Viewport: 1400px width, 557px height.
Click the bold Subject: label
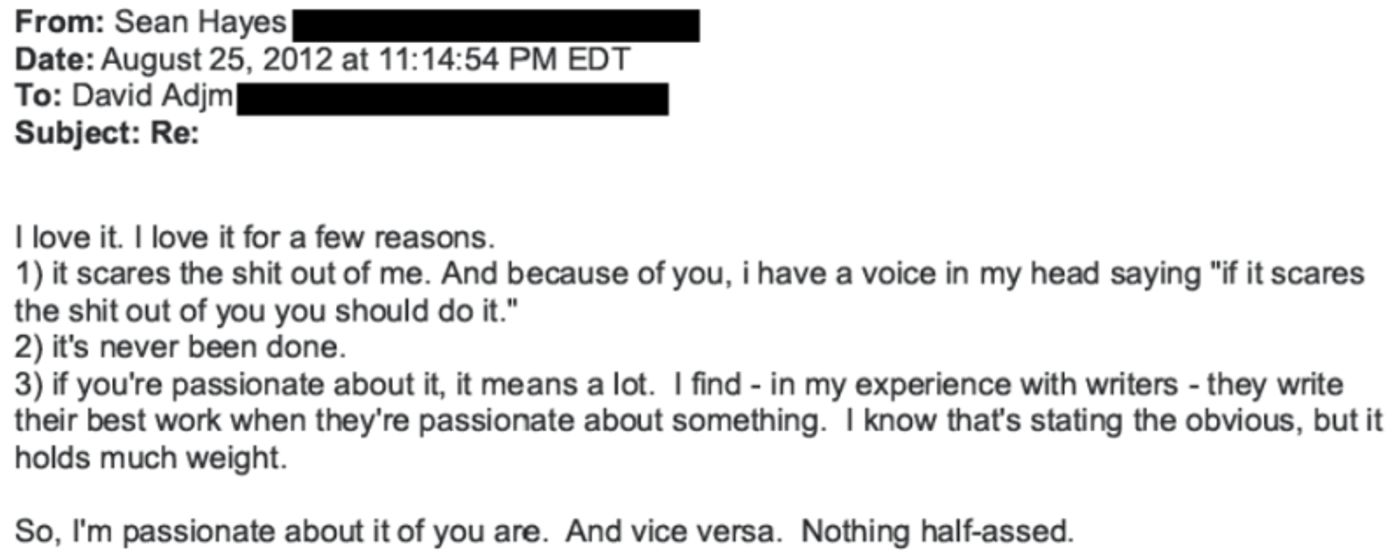[x=75, y=134]
